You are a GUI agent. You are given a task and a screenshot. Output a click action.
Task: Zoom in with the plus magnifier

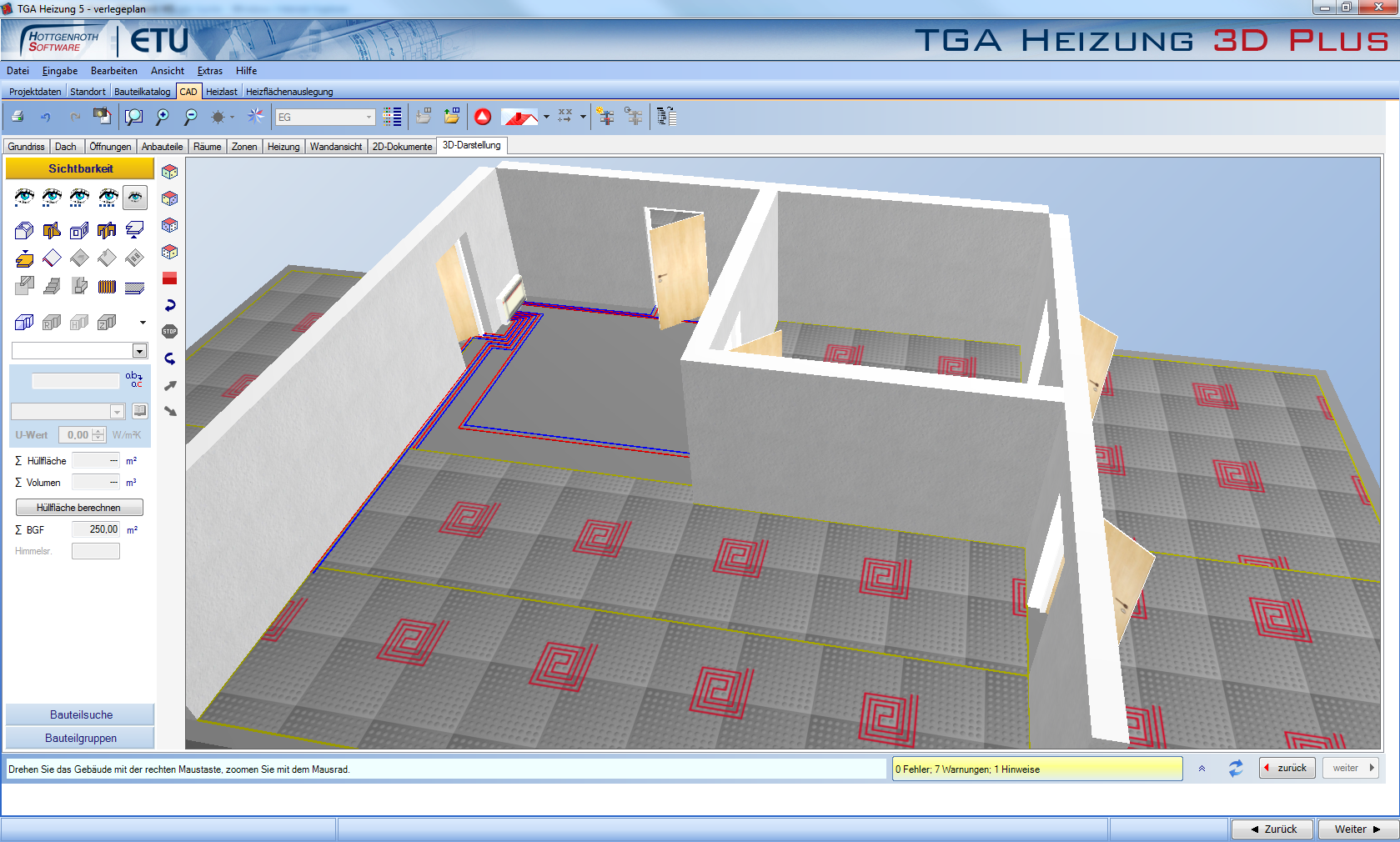[x=163, y=117]
